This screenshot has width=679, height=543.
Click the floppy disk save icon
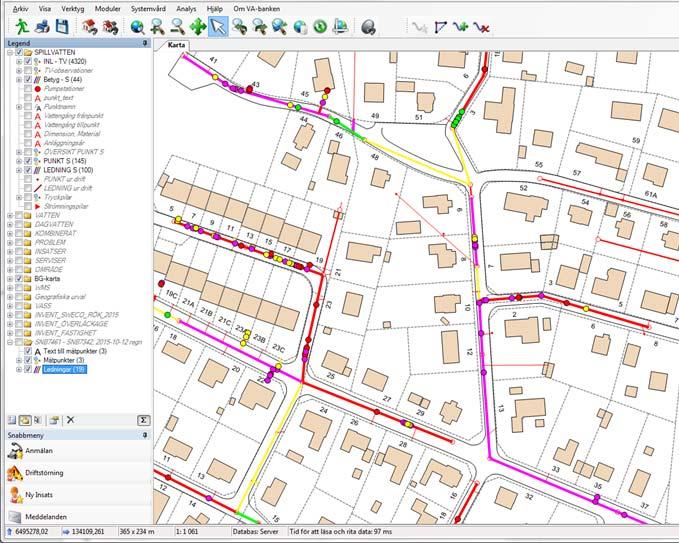[x=62, y=27]
